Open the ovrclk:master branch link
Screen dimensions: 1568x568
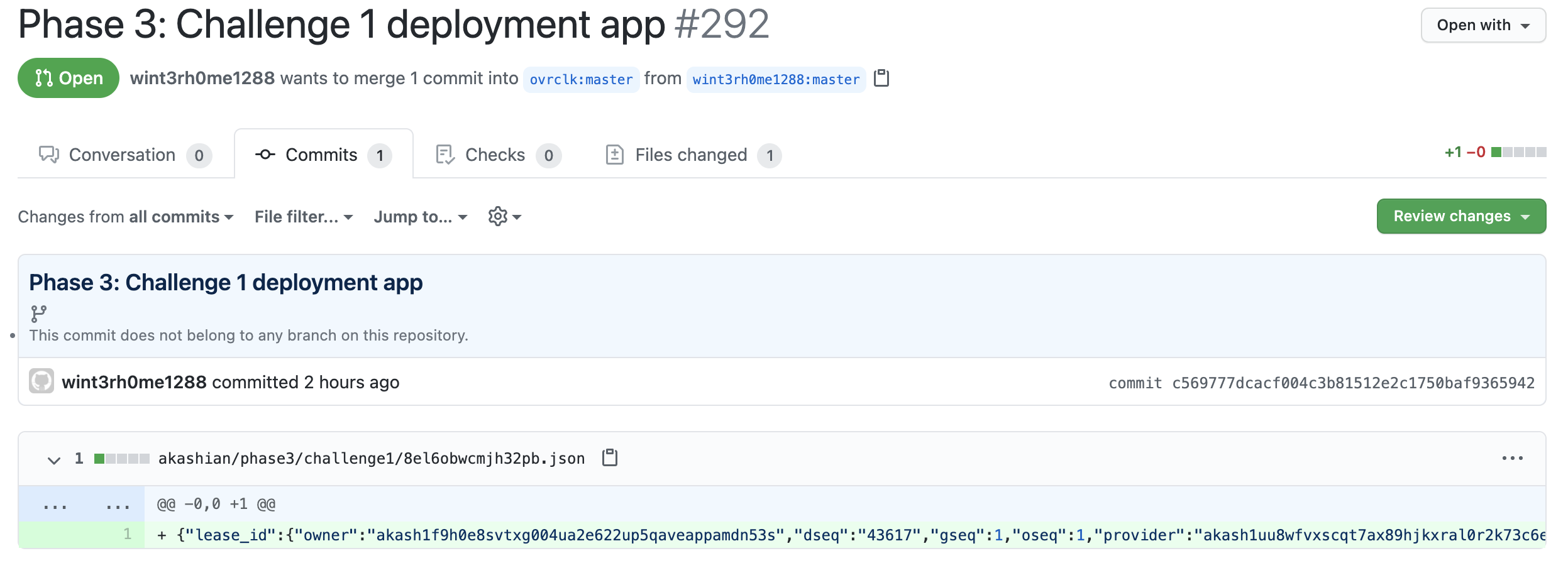tap(581, 79)
